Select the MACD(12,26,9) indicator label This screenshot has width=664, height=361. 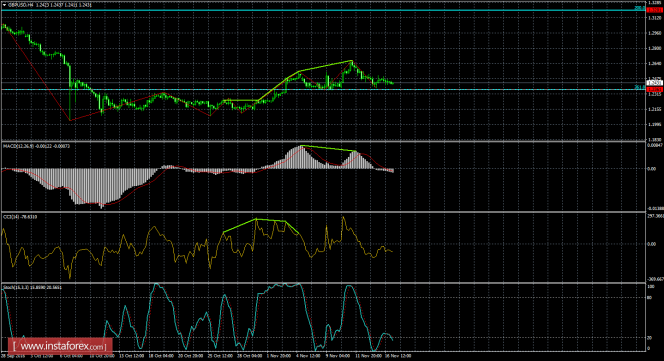18,146
